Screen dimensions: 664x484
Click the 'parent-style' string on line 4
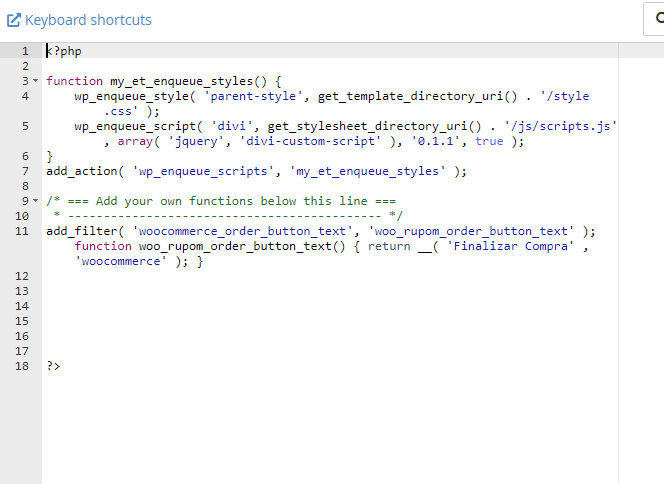(x=253, y=96)
